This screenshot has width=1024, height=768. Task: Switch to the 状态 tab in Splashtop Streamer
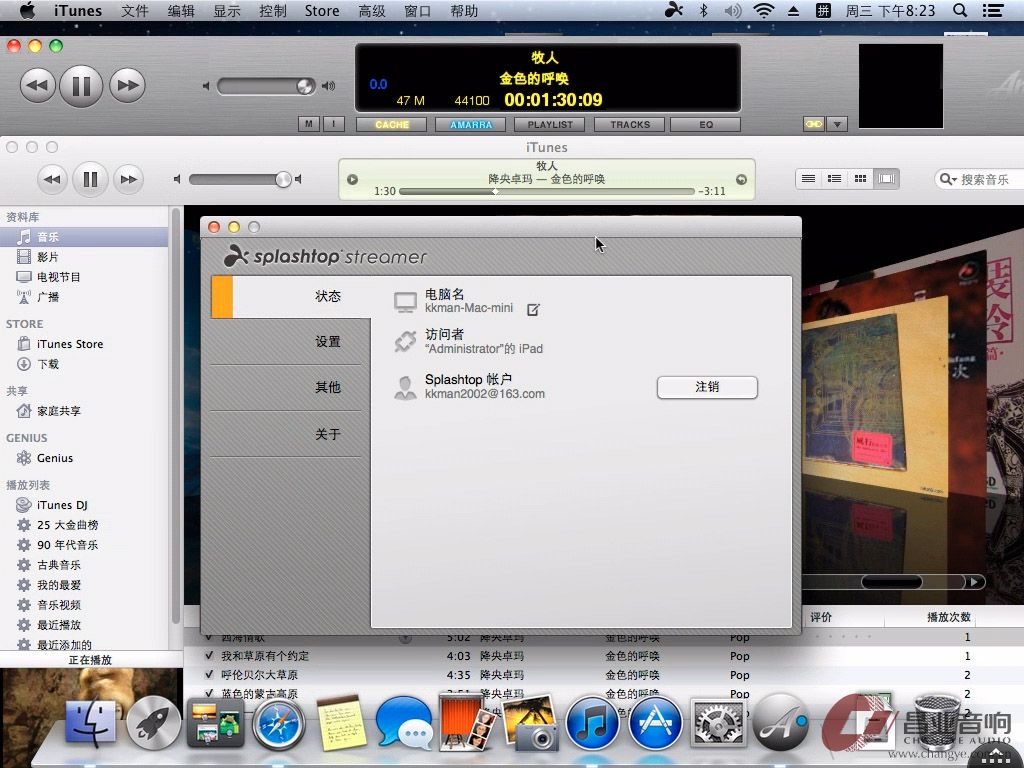pos(291,296)
